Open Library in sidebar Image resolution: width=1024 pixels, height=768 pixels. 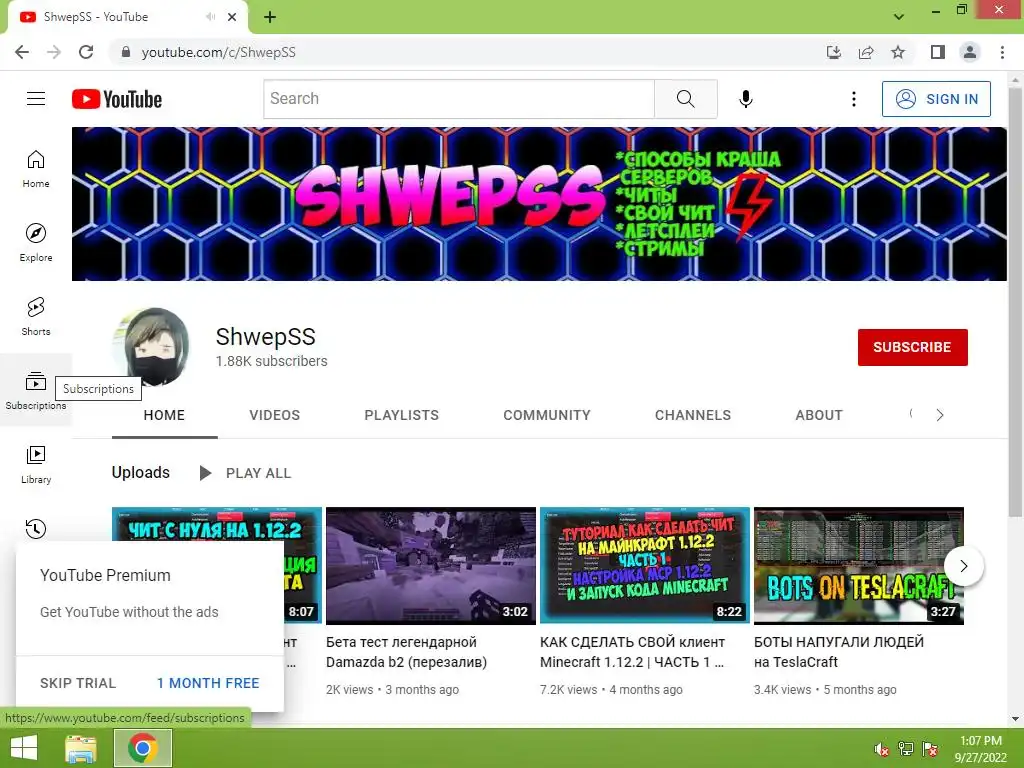tap(36, 464)
